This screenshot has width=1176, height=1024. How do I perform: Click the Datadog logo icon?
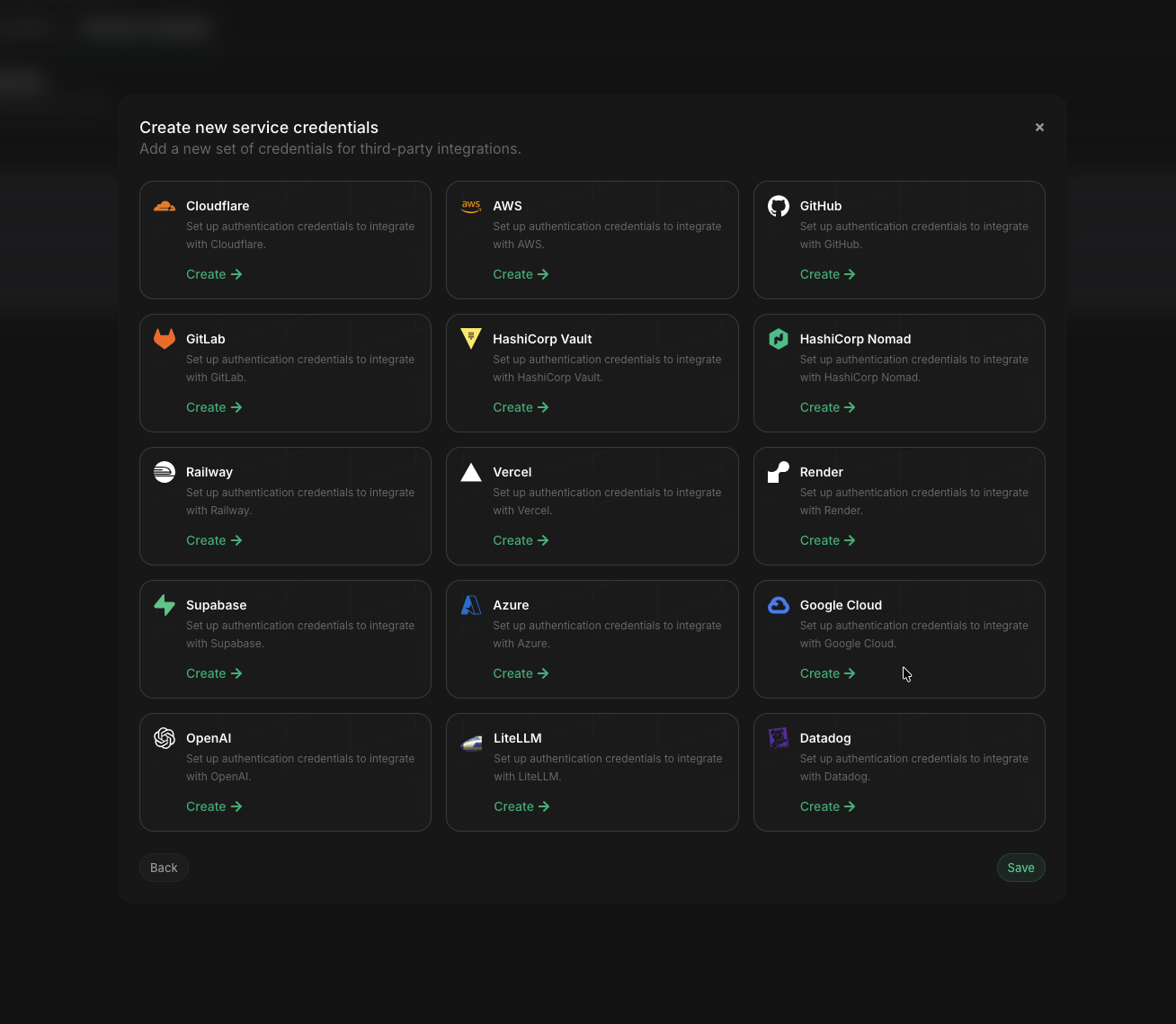click(779, 738)
